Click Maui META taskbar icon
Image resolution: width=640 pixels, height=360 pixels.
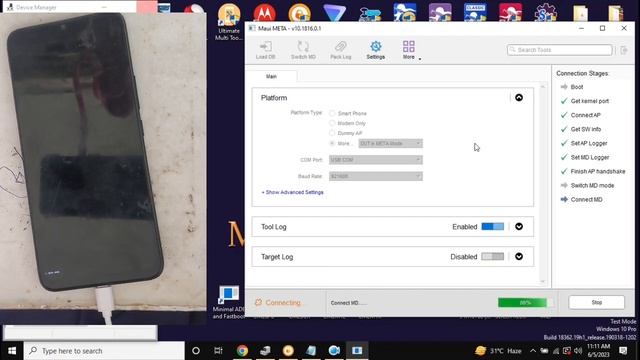(357, 351)
